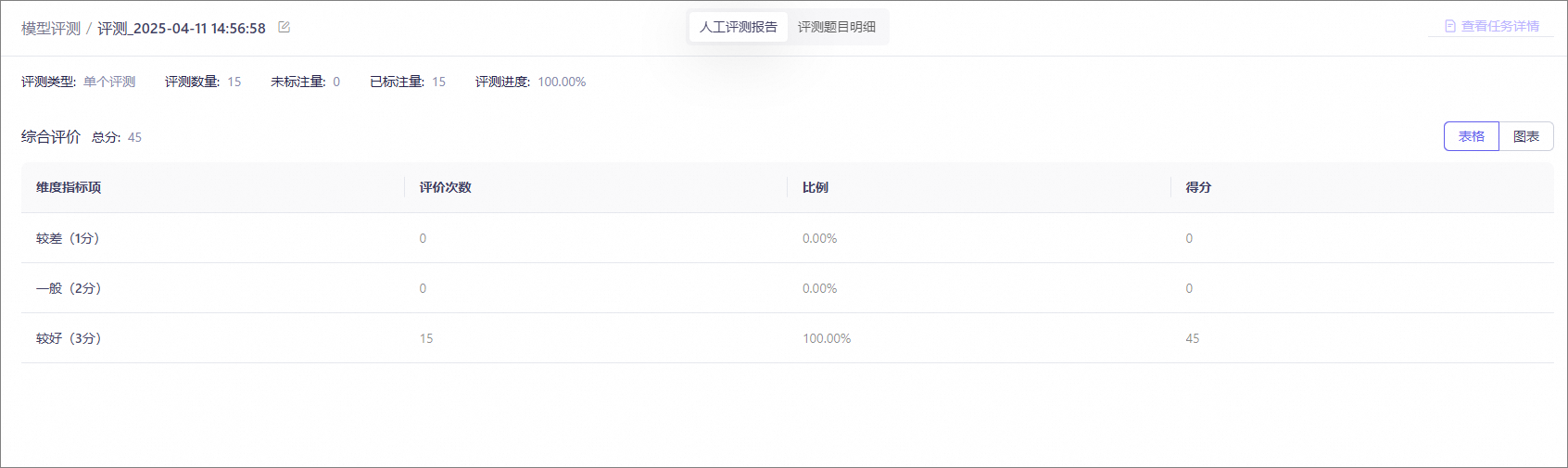
Task: Switch to the 图表 view
Action: click(x=1525, y=136)
